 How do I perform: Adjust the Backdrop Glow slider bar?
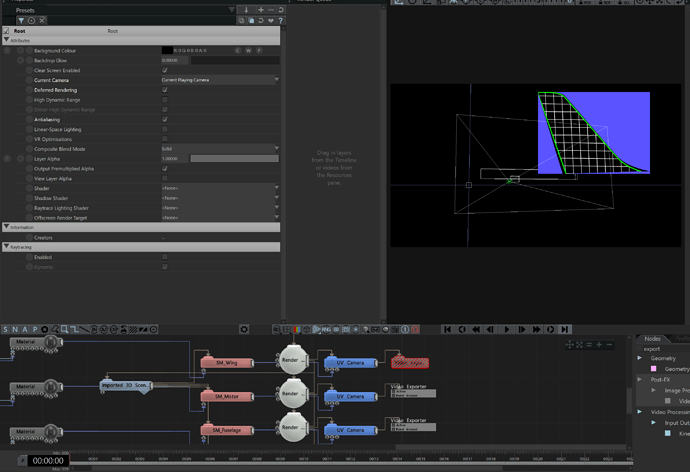pos(235,60)
